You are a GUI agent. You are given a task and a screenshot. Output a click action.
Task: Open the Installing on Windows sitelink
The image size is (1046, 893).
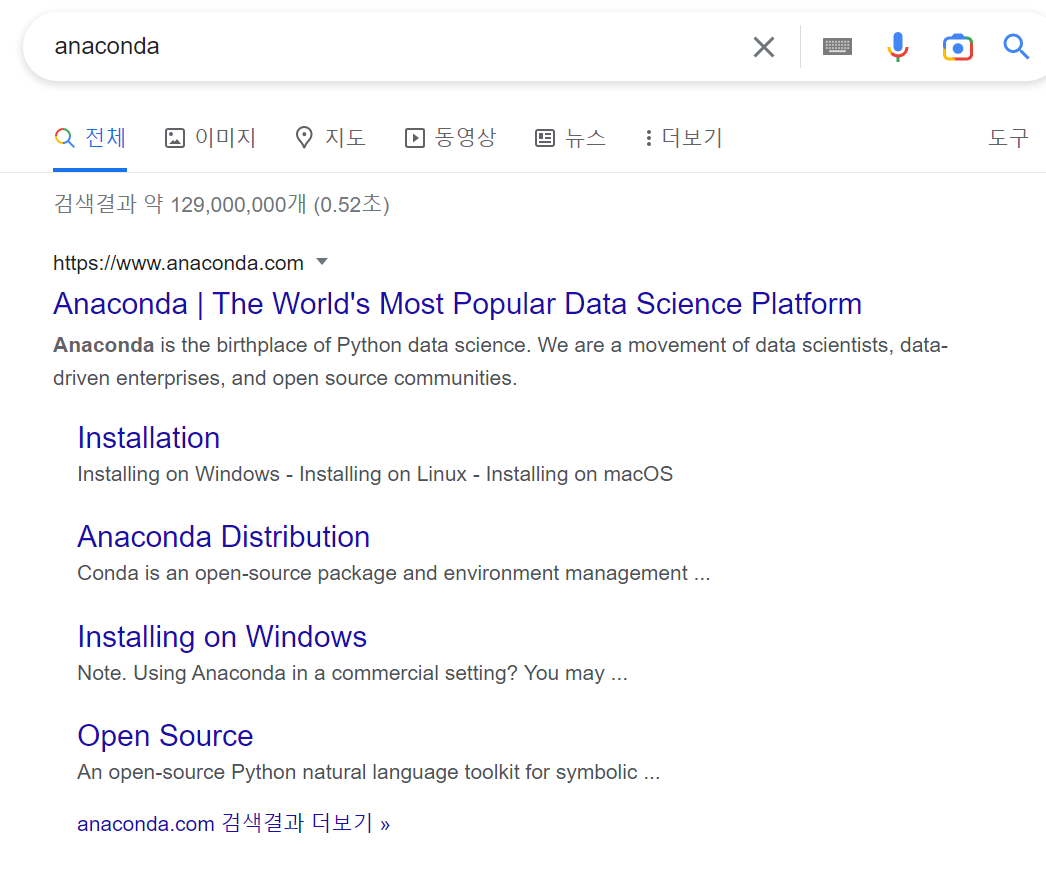click(x=222, y=637)
